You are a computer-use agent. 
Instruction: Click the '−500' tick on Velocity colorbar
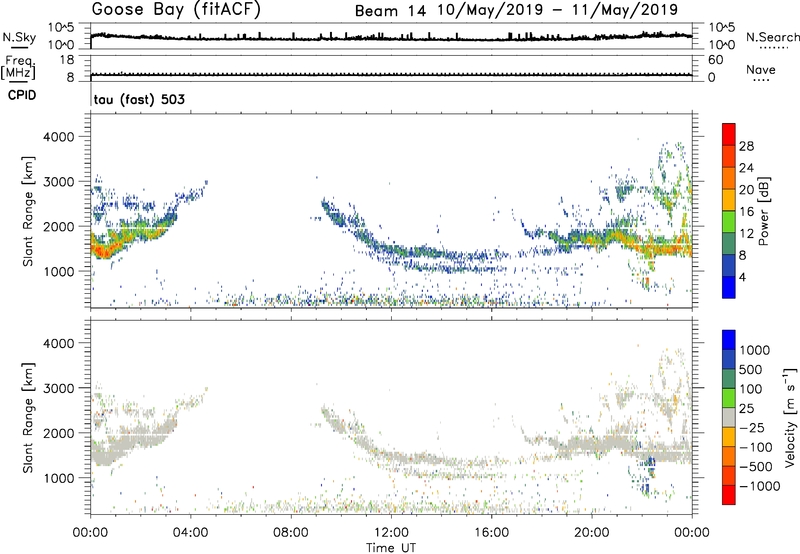click(756, 466)
